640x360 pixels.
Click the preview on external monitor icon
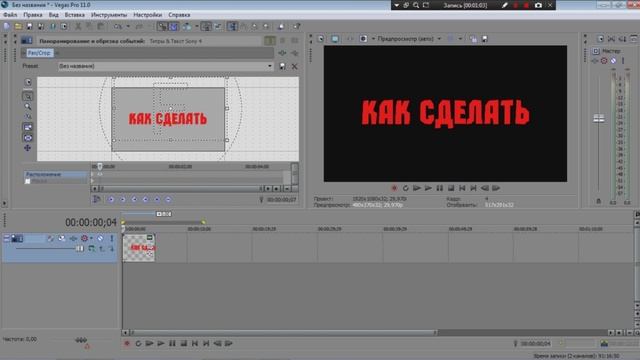point(335,39)
